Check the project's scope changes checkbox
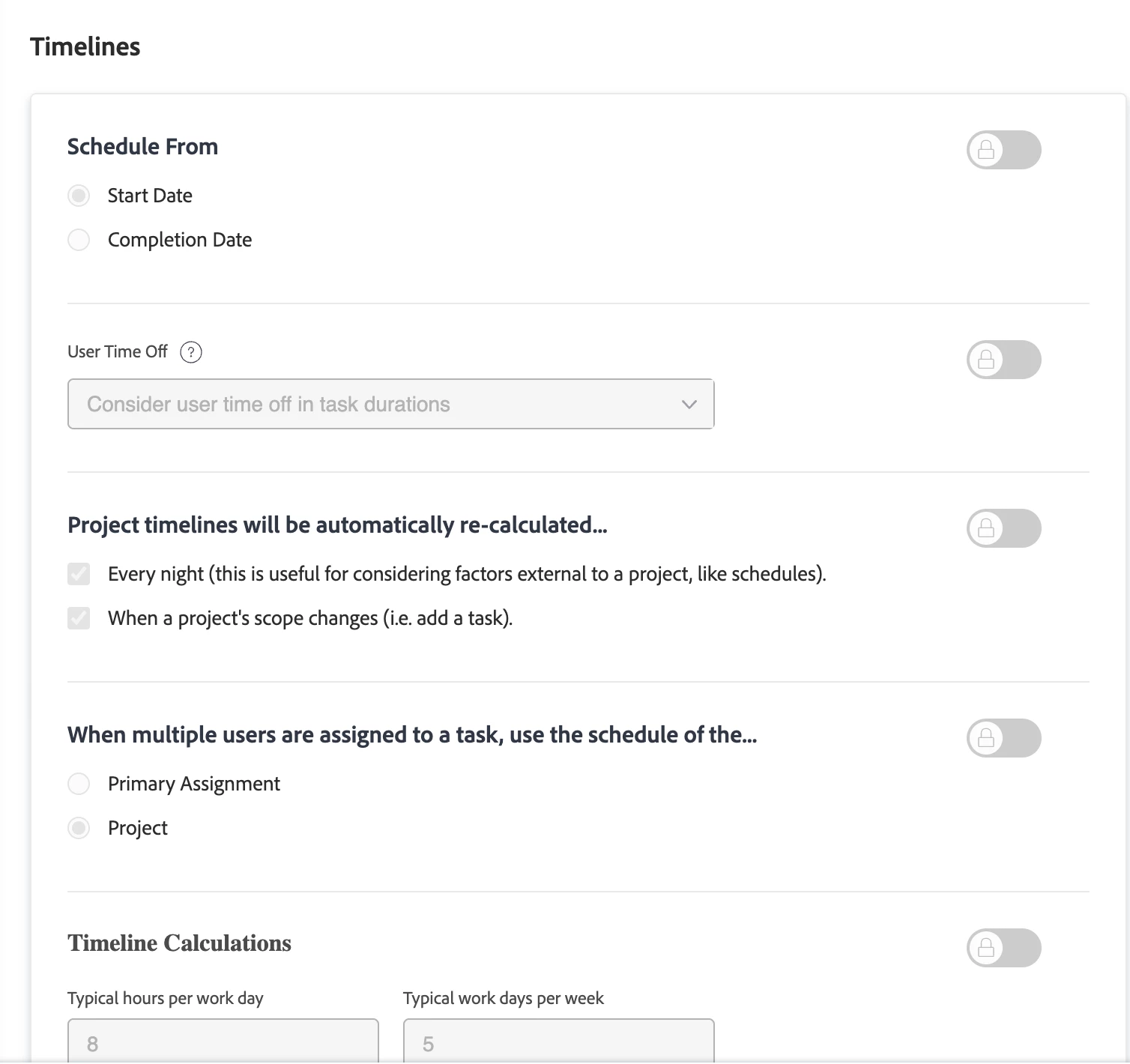 coord(79,618)
